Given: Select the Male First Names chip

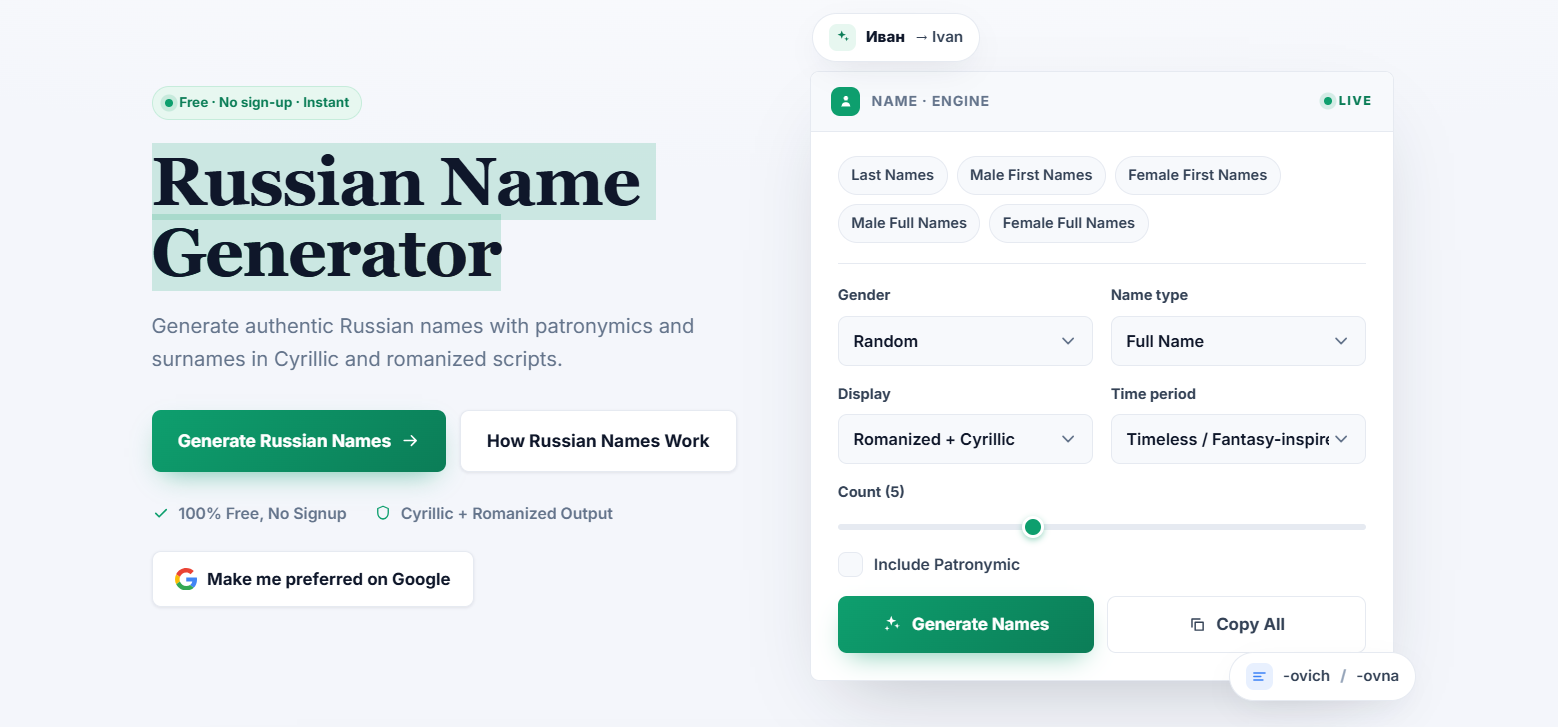Looking at the screenshot, I should (1031, 175).
